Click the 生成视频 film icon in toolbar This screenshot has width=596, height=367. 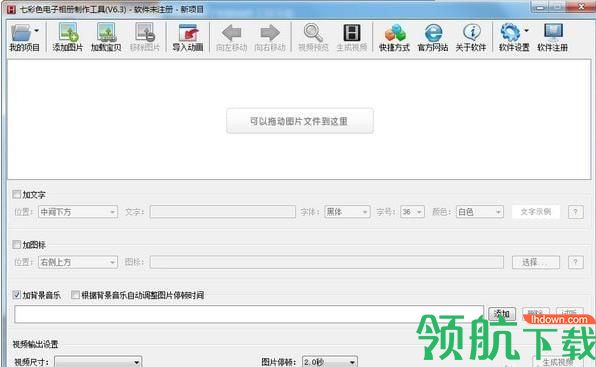click(x=352, y=33)
